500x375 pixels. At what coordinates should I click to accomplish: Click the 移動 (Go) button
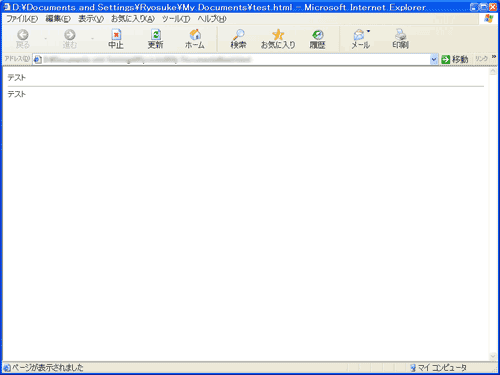tap(455, 60)
